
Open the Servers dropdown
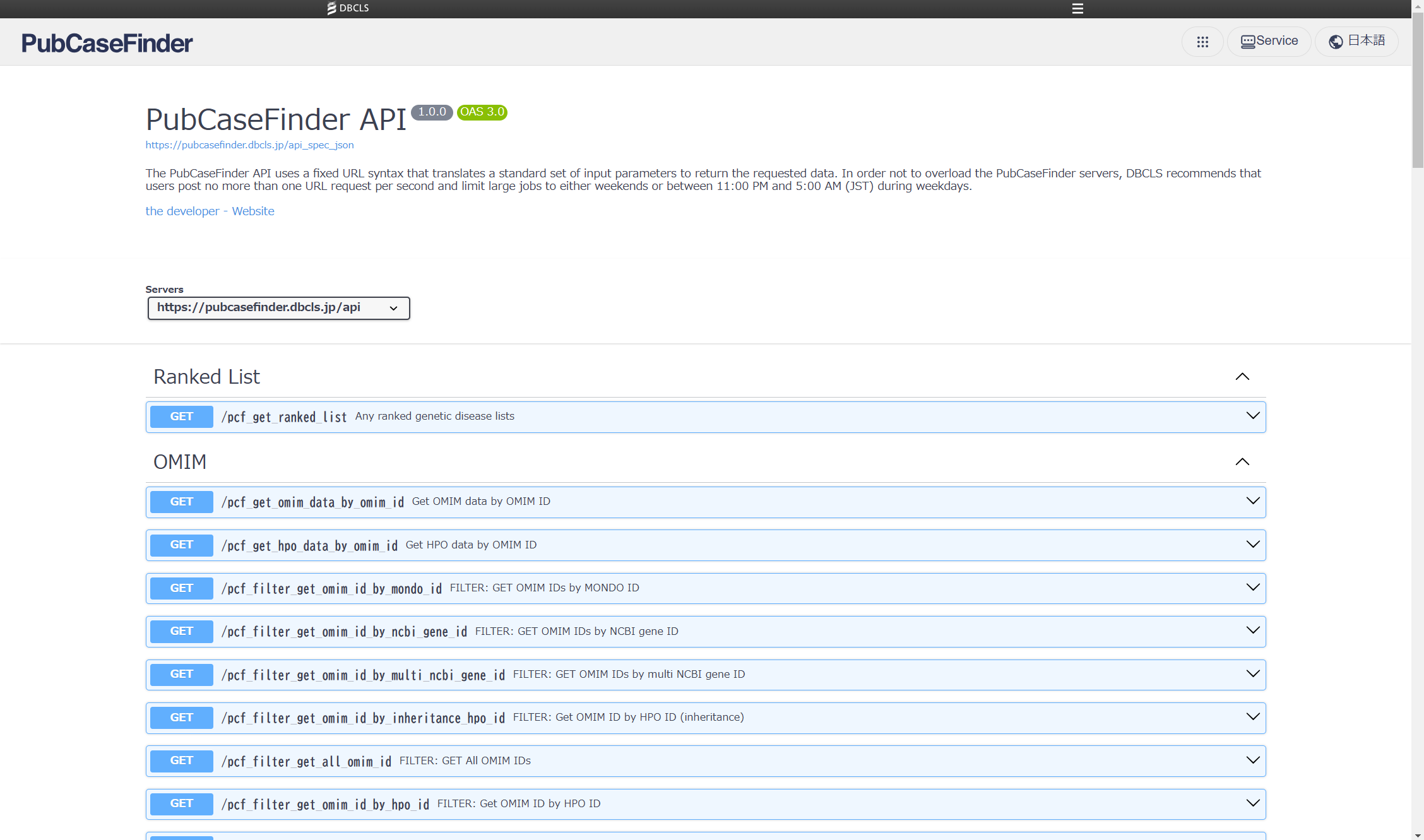278,308
